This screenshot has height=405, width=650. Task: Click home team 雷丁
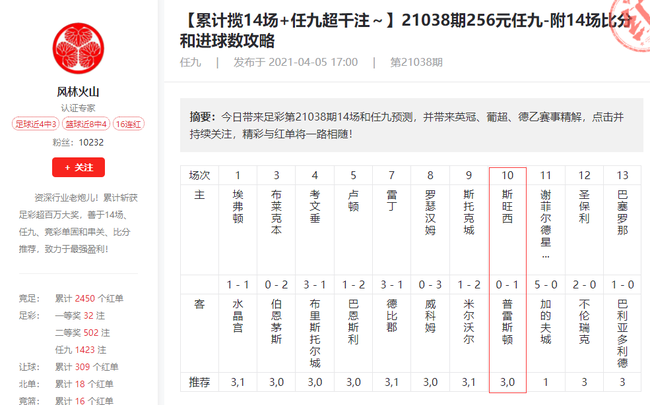(392, 201)
